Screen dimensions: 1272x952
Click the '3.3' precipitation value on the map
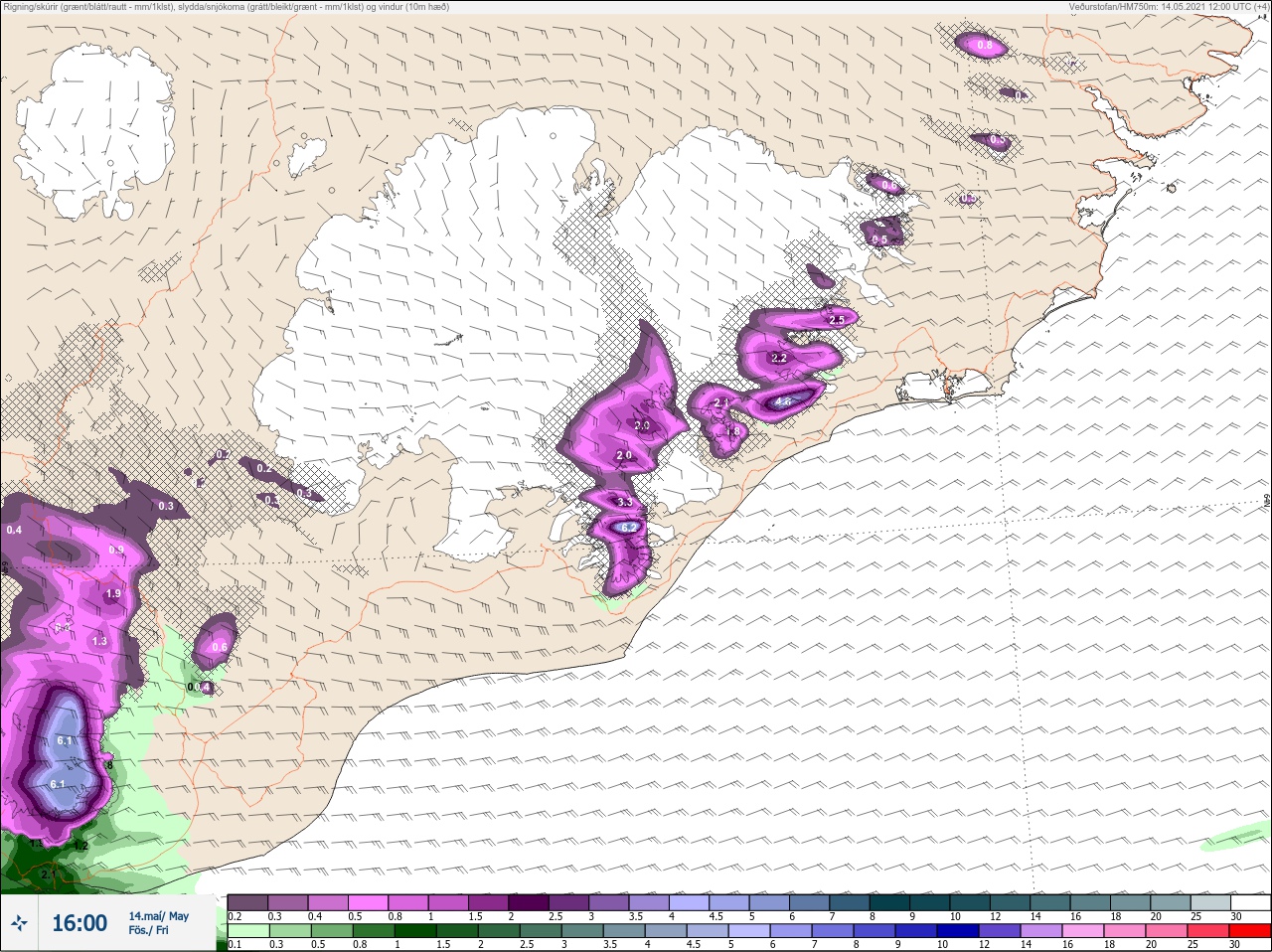point(625,503)
